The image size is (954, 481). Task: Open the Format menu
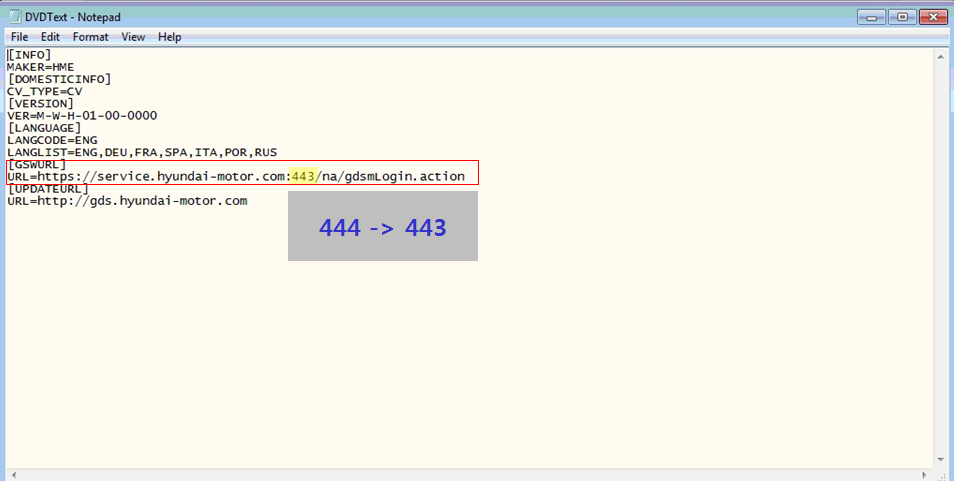click(91, 37)
